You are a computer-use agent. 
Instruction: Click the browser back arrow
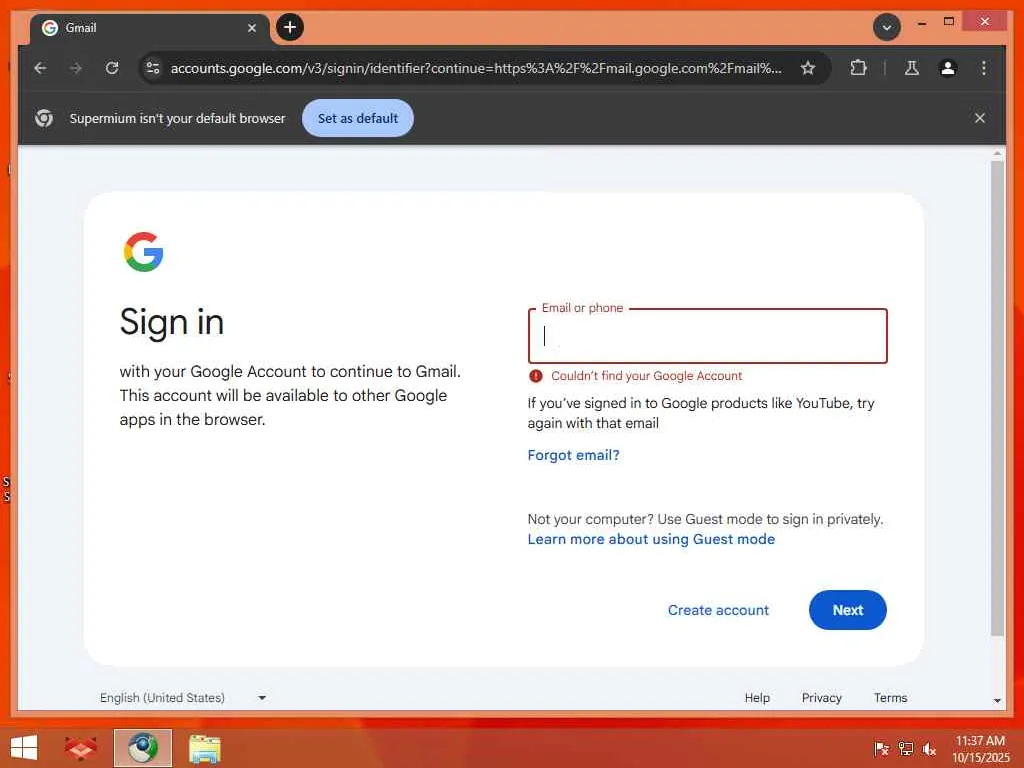(40, 68)
